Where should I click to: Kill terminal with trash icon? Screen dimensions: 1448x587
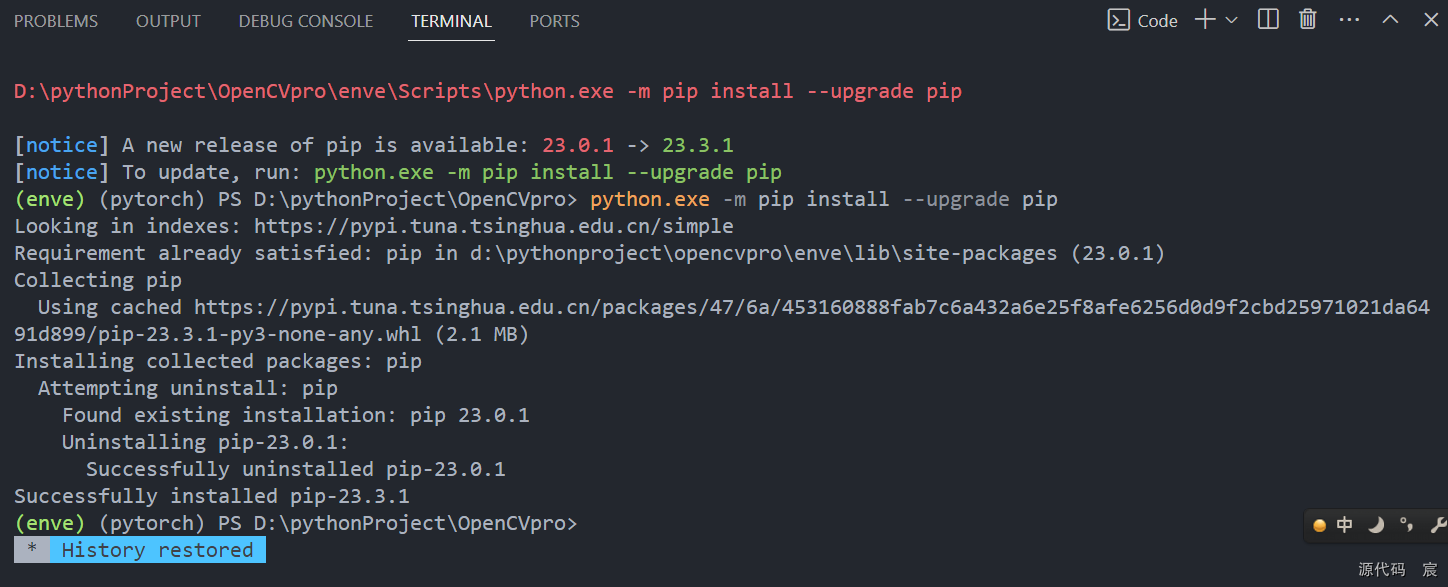[x=1308, y=19]
